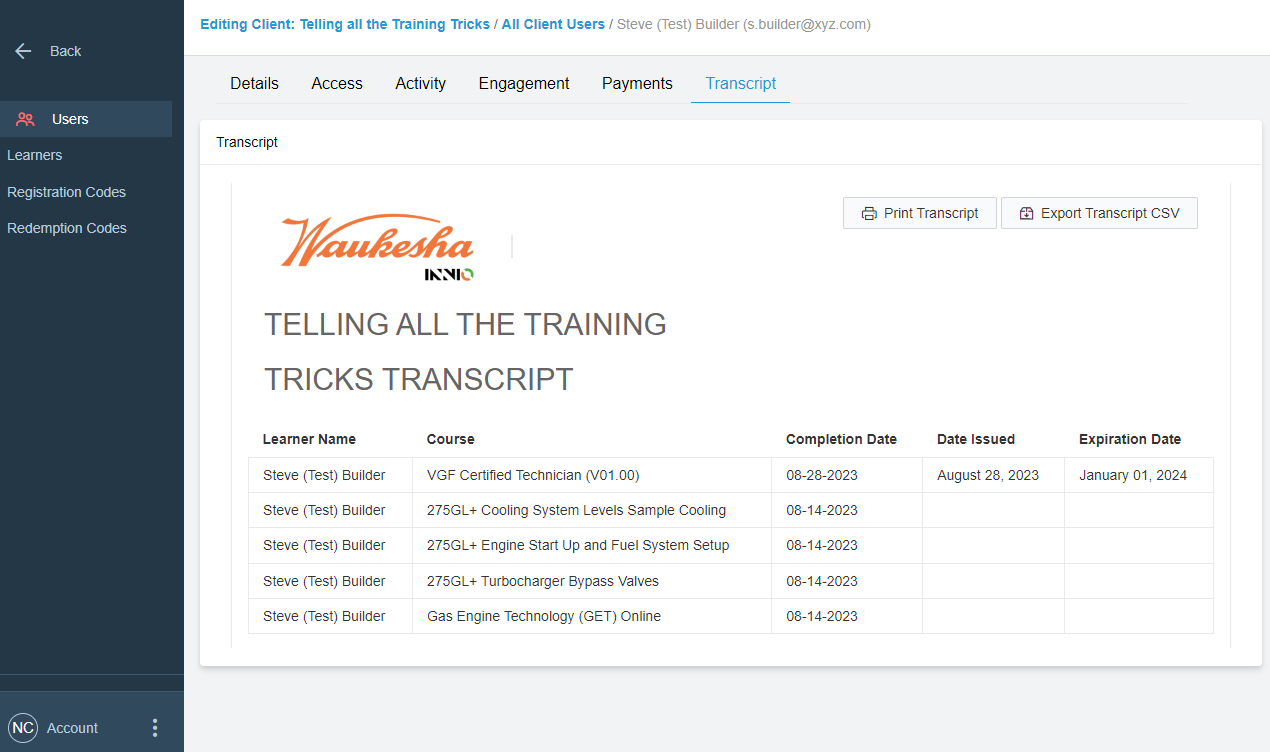Click the Editing Client breadcrumb link

click(x=345, y=24)
